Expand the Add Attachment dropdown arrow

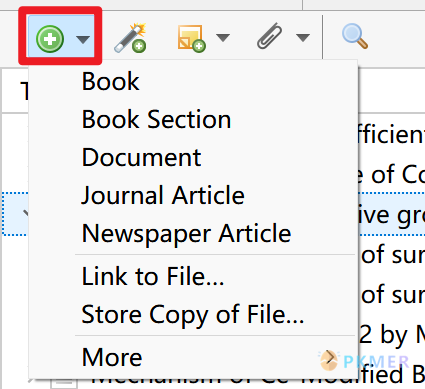[x=303, y=38]
